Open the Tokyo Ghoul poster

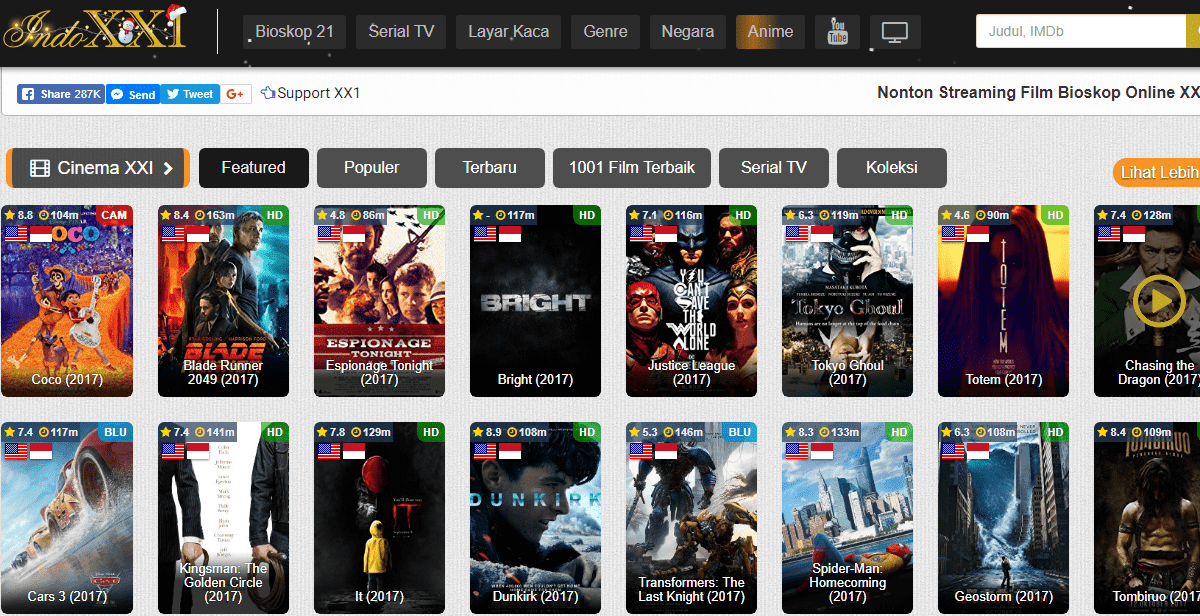click(x=847, y=301)
